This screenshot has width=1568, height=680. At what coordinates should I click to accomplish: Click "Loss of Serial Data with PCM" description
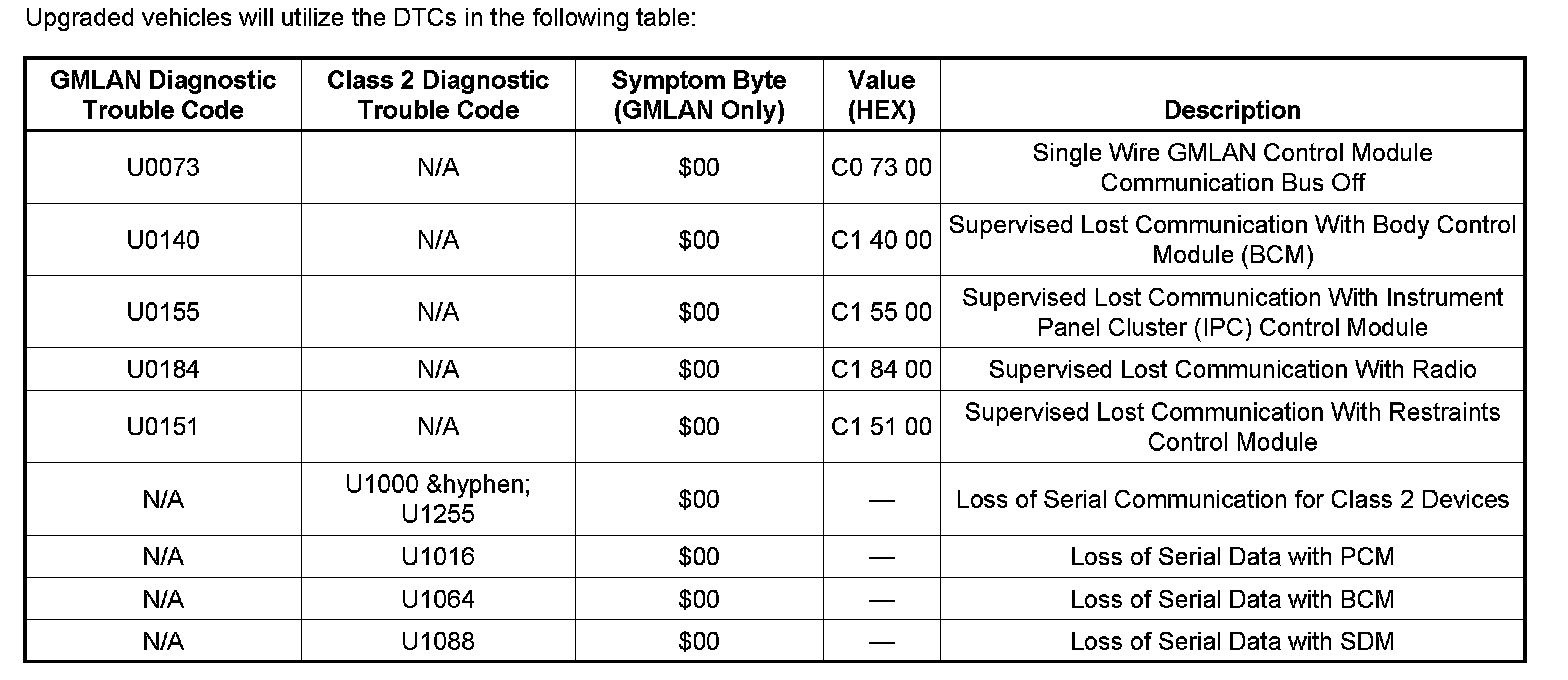point(1232,556)
